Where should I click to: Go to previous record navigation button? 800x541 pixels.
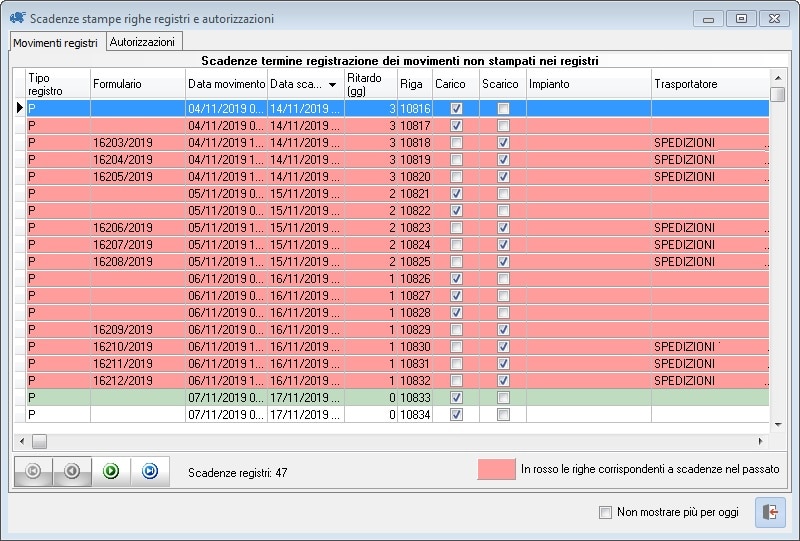point(72,471)
